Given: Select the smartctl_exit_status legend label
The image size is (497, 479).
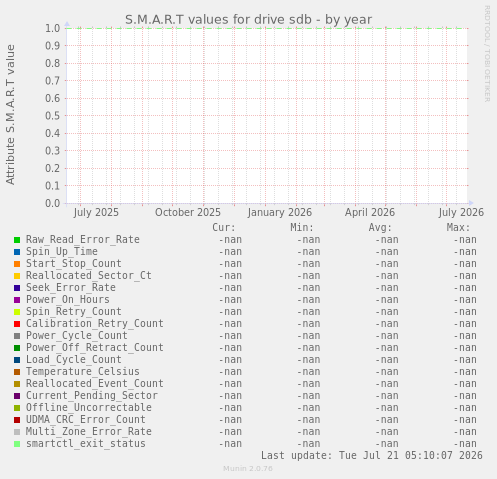Looking at the screenshot, I should pos(86,443).
